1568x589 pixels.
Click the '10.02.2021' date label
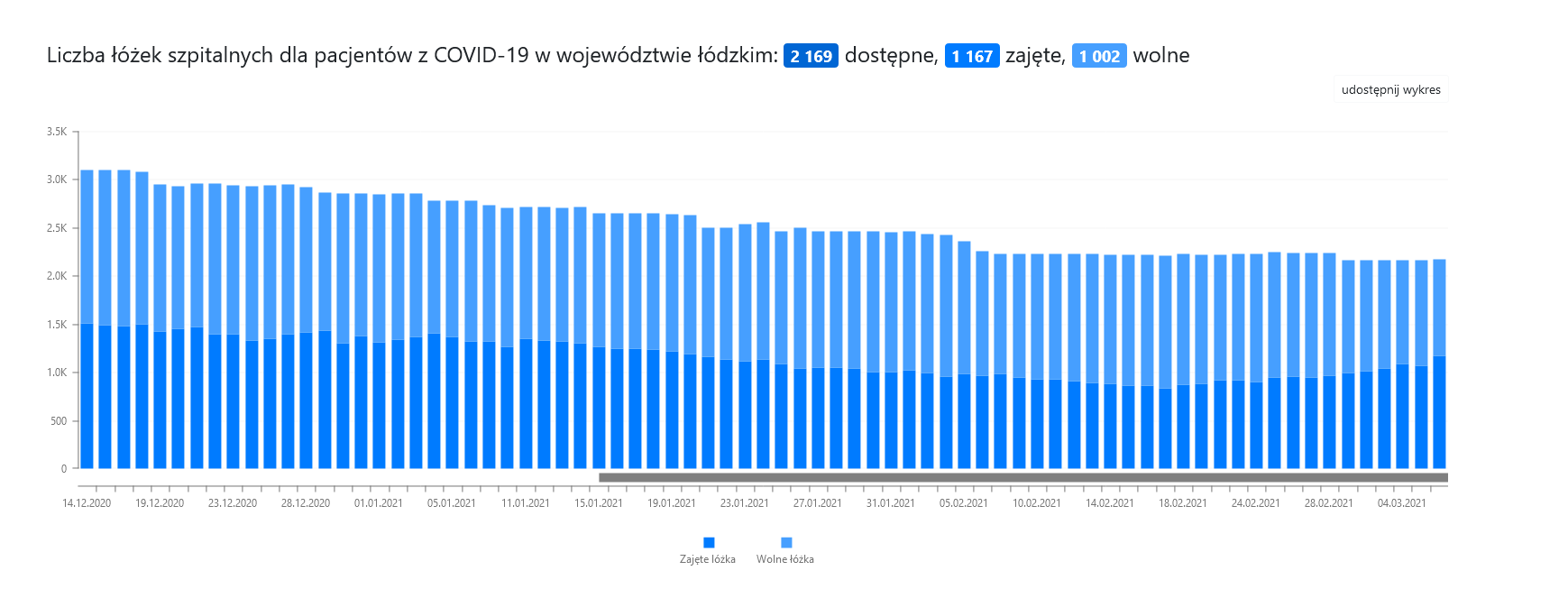[1037, 503]
